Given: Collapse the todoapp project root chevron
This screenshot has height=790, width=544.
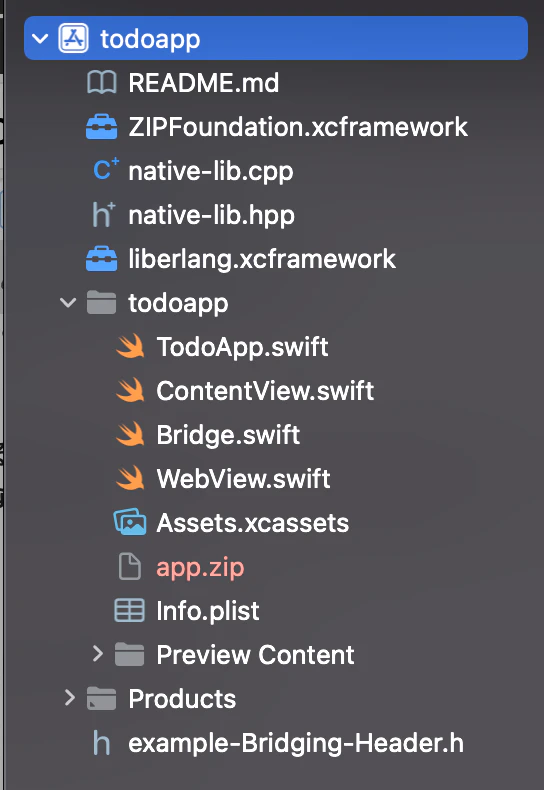Looking at the screenshot, I should pyautogui.click(x=40, y=38).
